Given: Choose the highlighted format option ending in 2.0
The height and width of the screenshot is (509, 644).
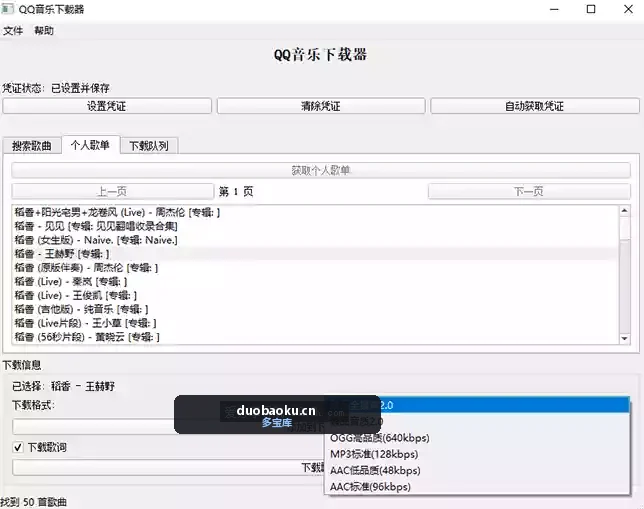Looking at the screenshot, I should (477, 405).
